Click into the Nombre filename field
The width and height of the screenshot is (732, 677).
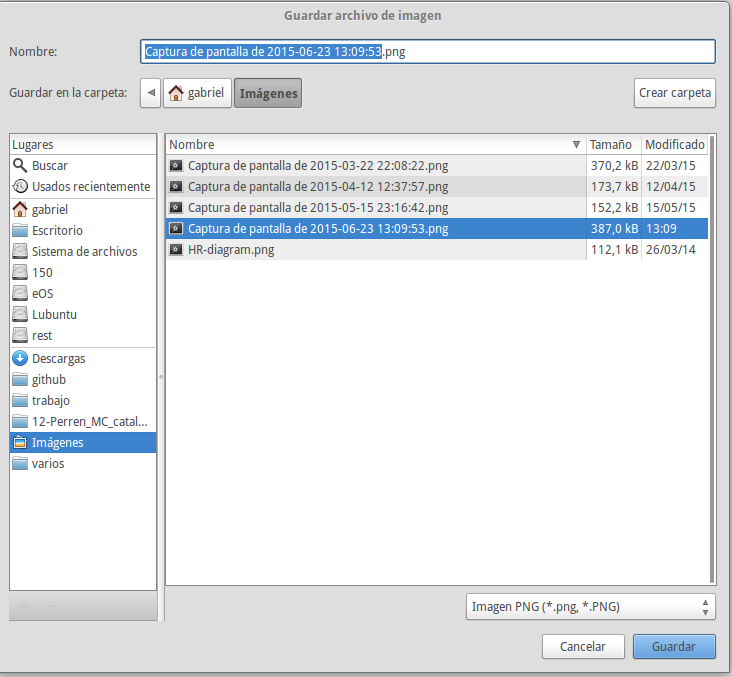point(428,51)
